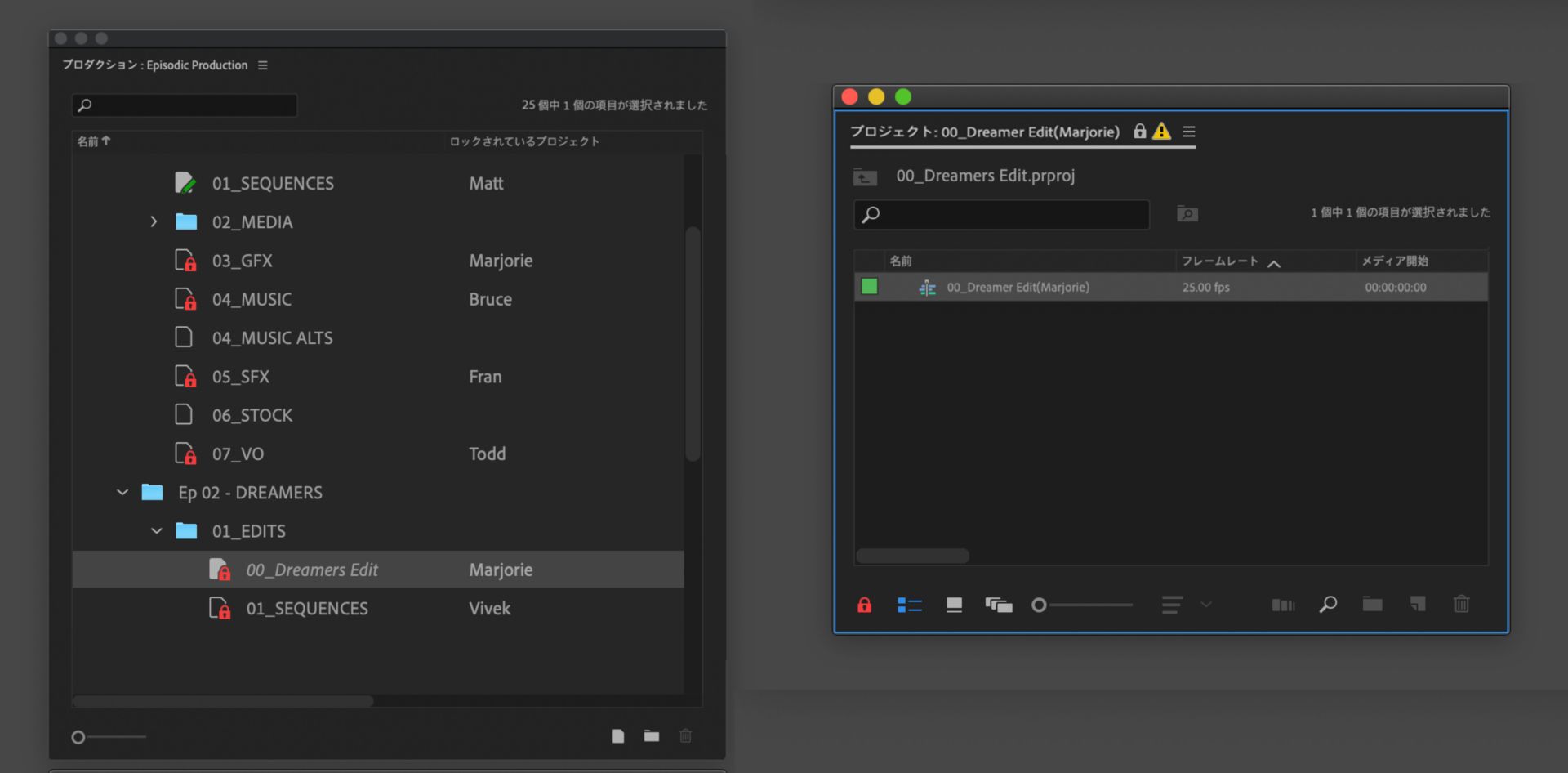The image size is (1568, 773).
Task: Click the Production panel vertical scrollbar
Action: pos(693,343)
